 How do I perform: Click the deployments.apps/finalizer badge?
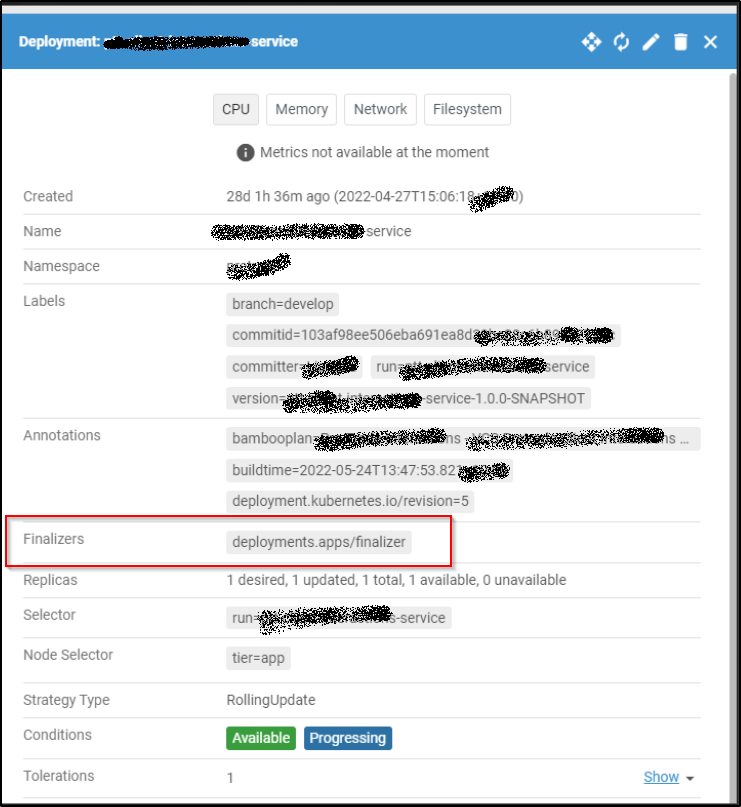(x=320, y=542)
